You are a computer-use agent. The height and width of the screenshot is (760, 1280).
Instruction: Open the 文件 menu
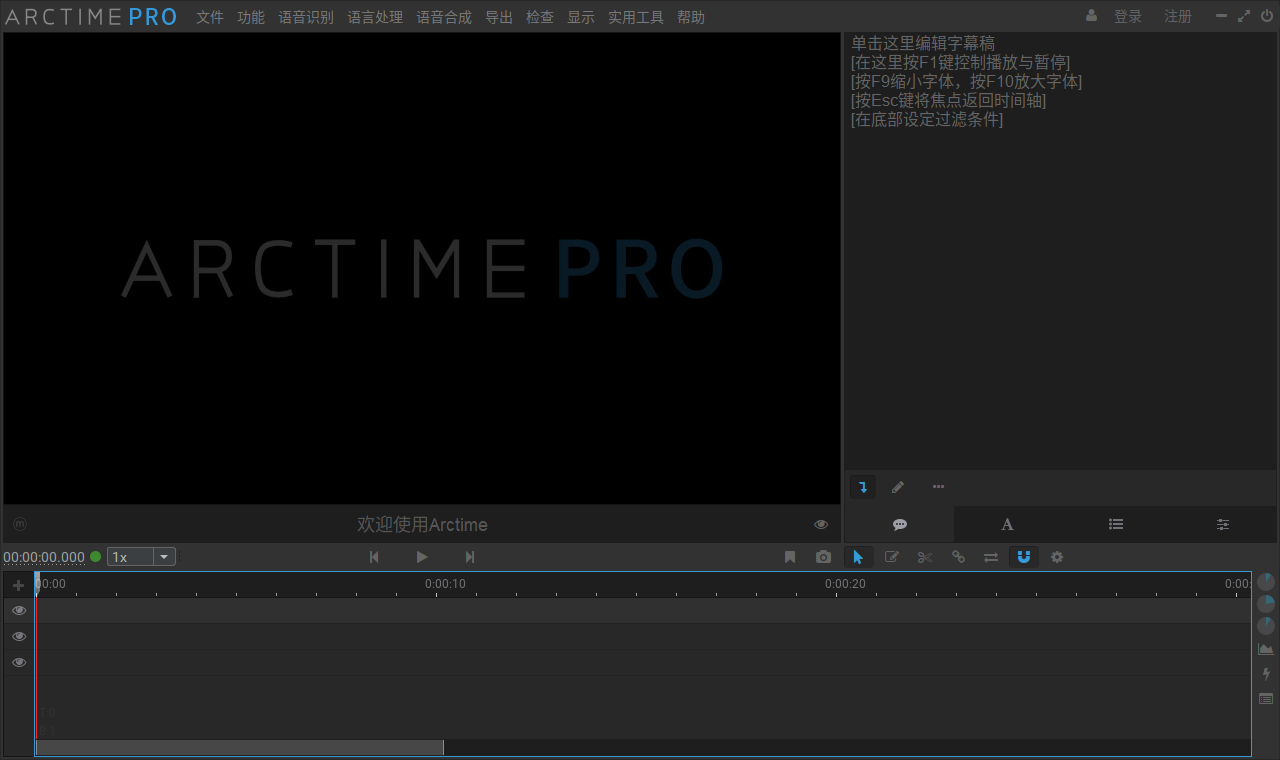[x=210, y=17]
